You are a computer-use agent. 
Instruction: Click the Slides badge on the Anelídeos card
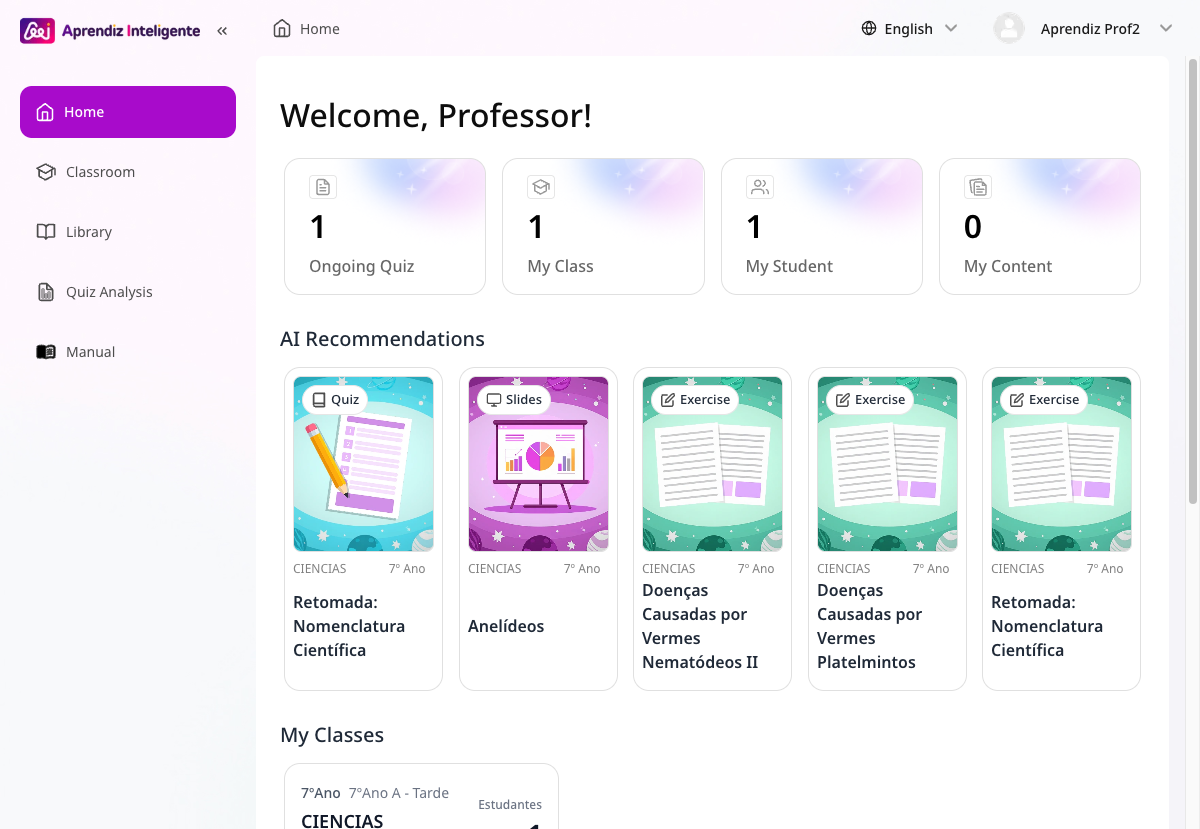point(514,399)
